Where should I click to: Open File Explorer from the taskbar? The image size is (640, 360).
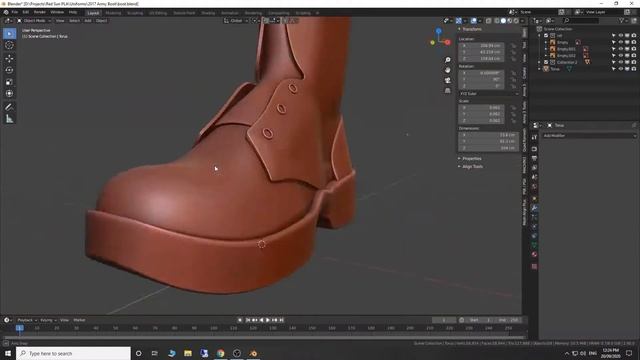pyautogui.click(x=188, y=353)
